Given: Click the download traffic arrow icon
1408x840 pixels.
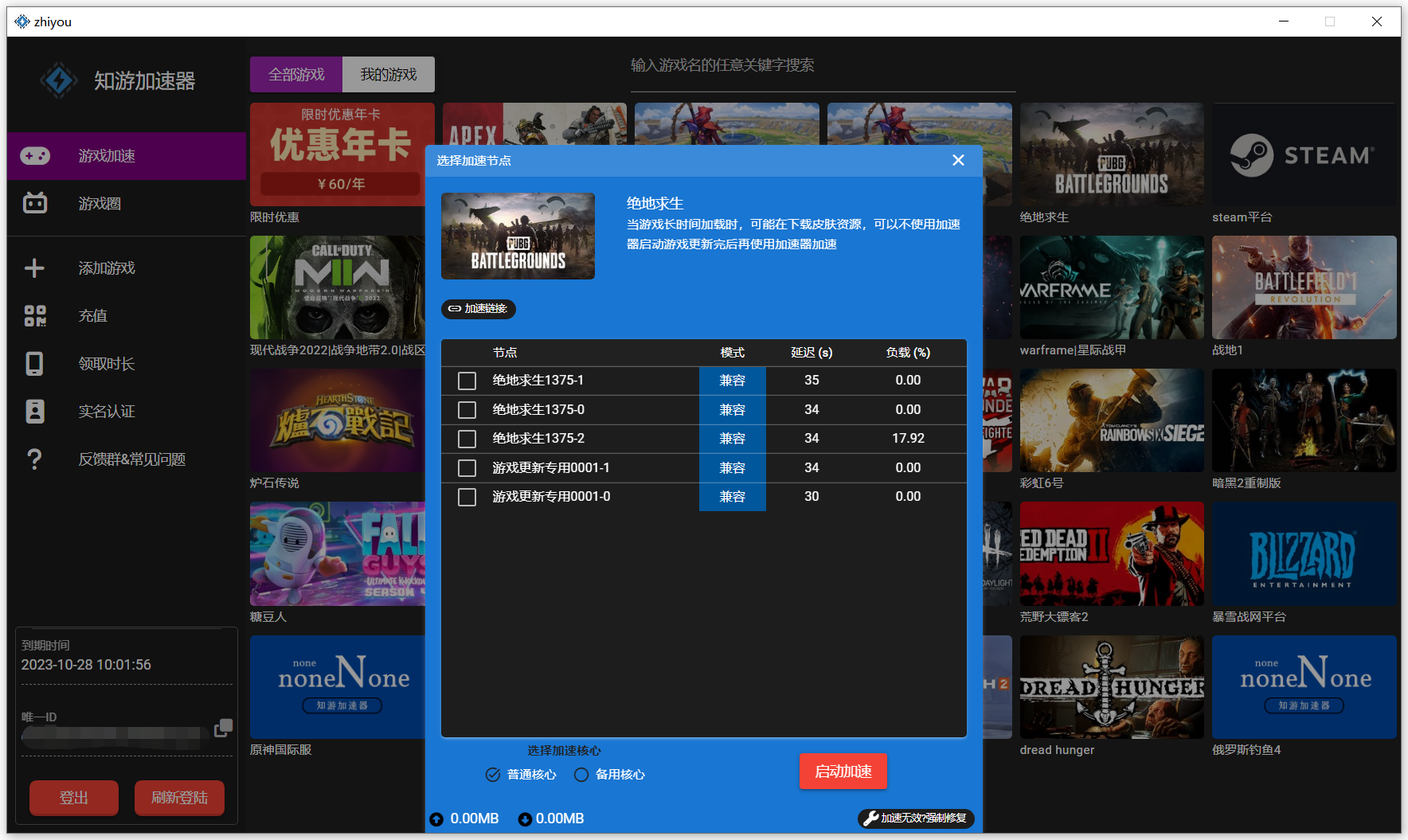Looking at the screenshot, I should point(525,819).
